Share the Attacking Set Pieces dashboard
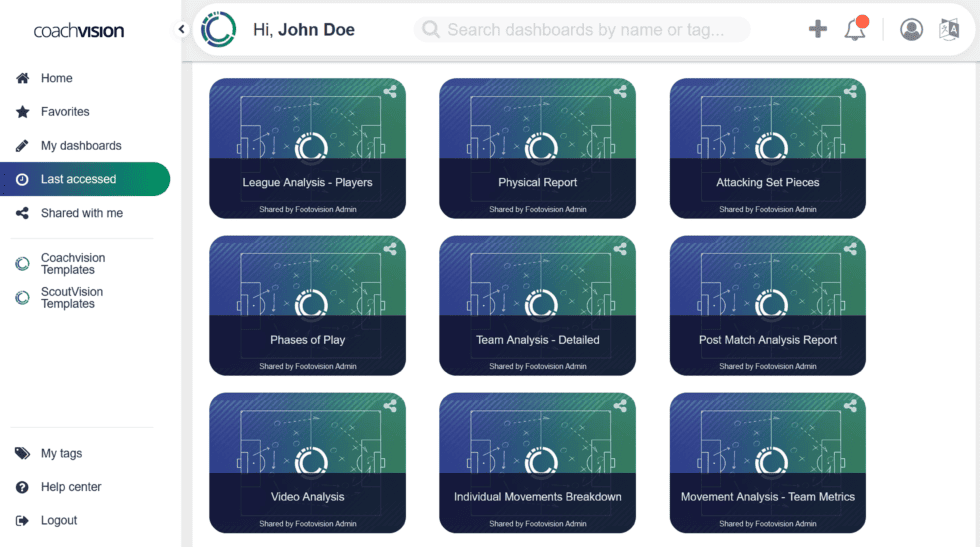Viewport: 980px width, 547px height. 850,92
